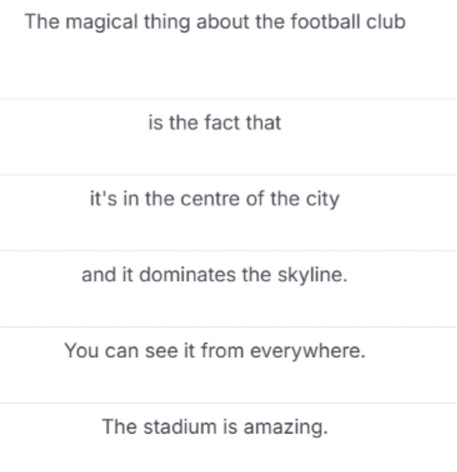Image resolution: width=457 pixels, height=472 pixels.
Task: Click the word 'dominates' in fourth line
Action: point(187,275)
